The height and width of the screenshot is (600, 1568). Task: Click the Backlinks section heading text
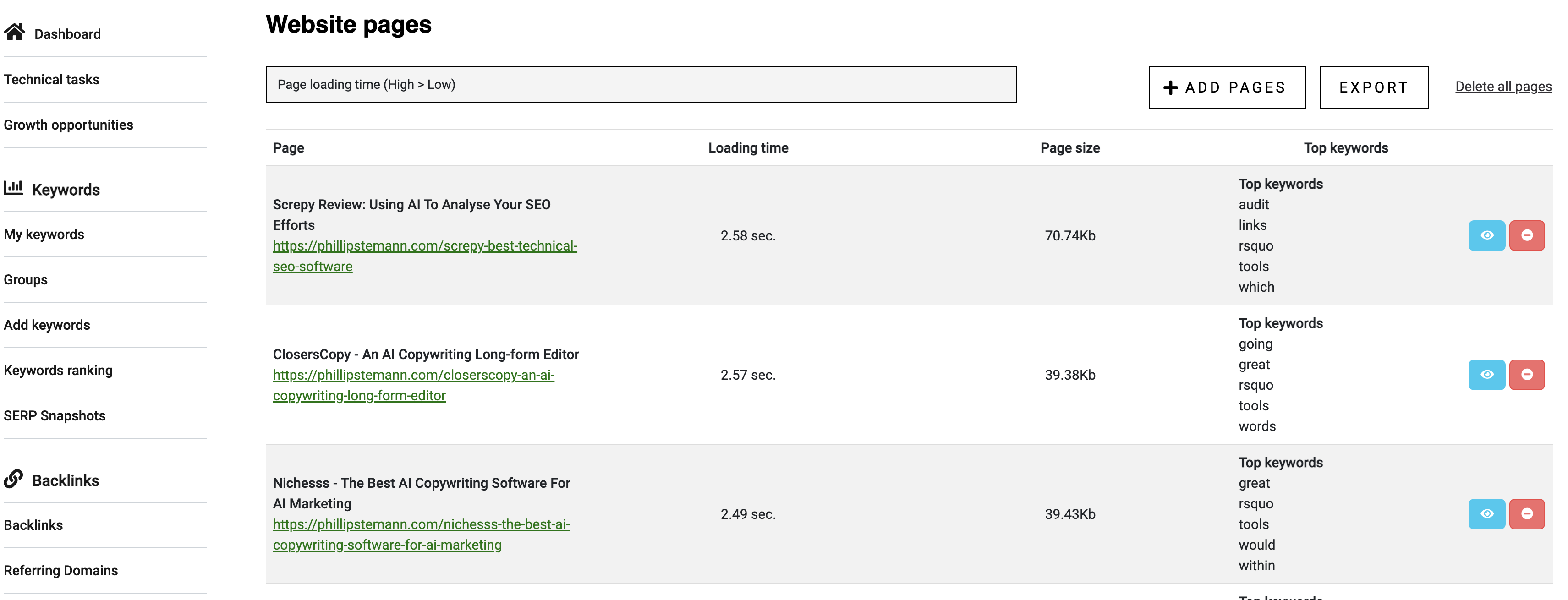point(66,481)
